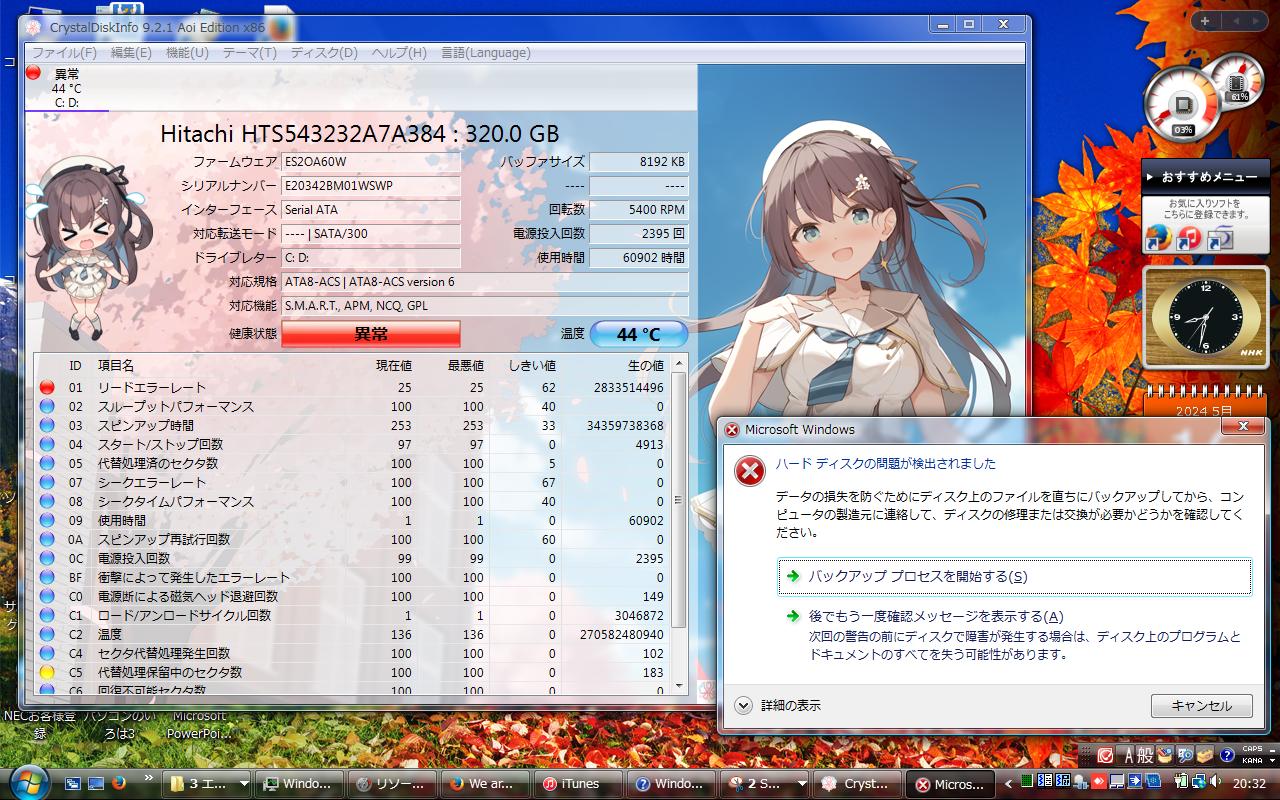Image resolution: width=1280 pixels, height=800 pixels.
Task: Open the Windows Start orb
Action: [x=28, y=781]
